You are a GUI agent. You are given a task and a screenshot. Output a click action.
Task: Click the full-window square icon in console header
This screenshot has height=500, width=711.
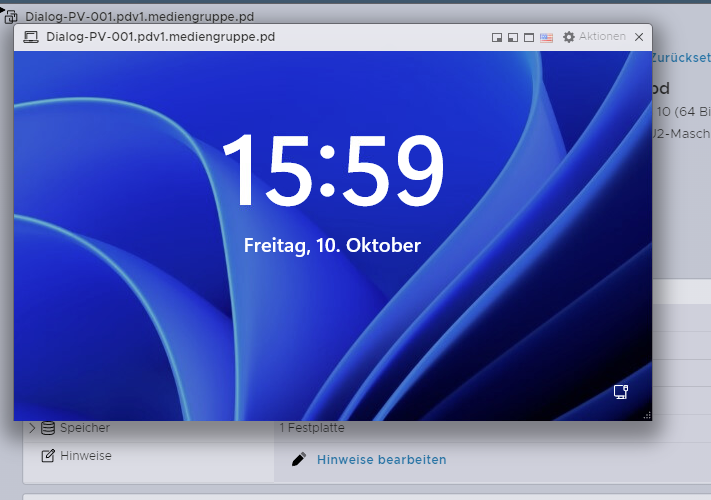(x=529, y=37)
